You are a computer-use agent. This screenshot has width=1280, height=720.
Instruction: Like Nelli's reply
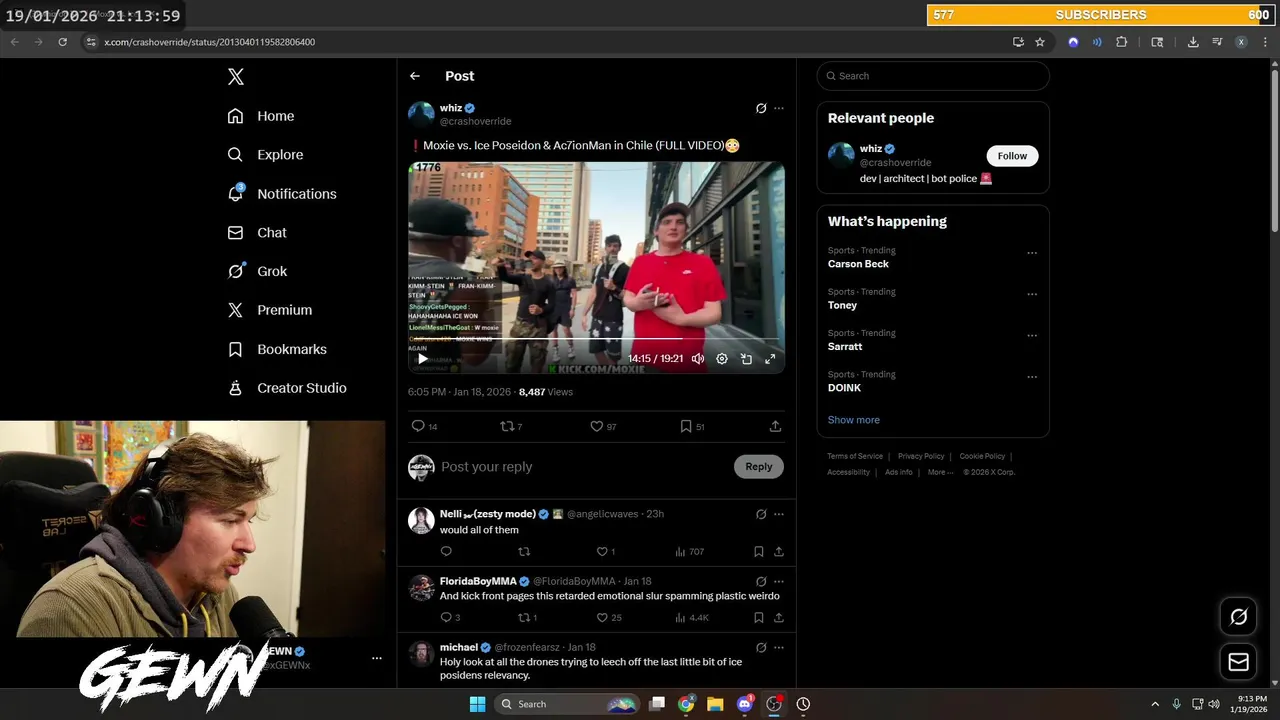click(605, 551)
